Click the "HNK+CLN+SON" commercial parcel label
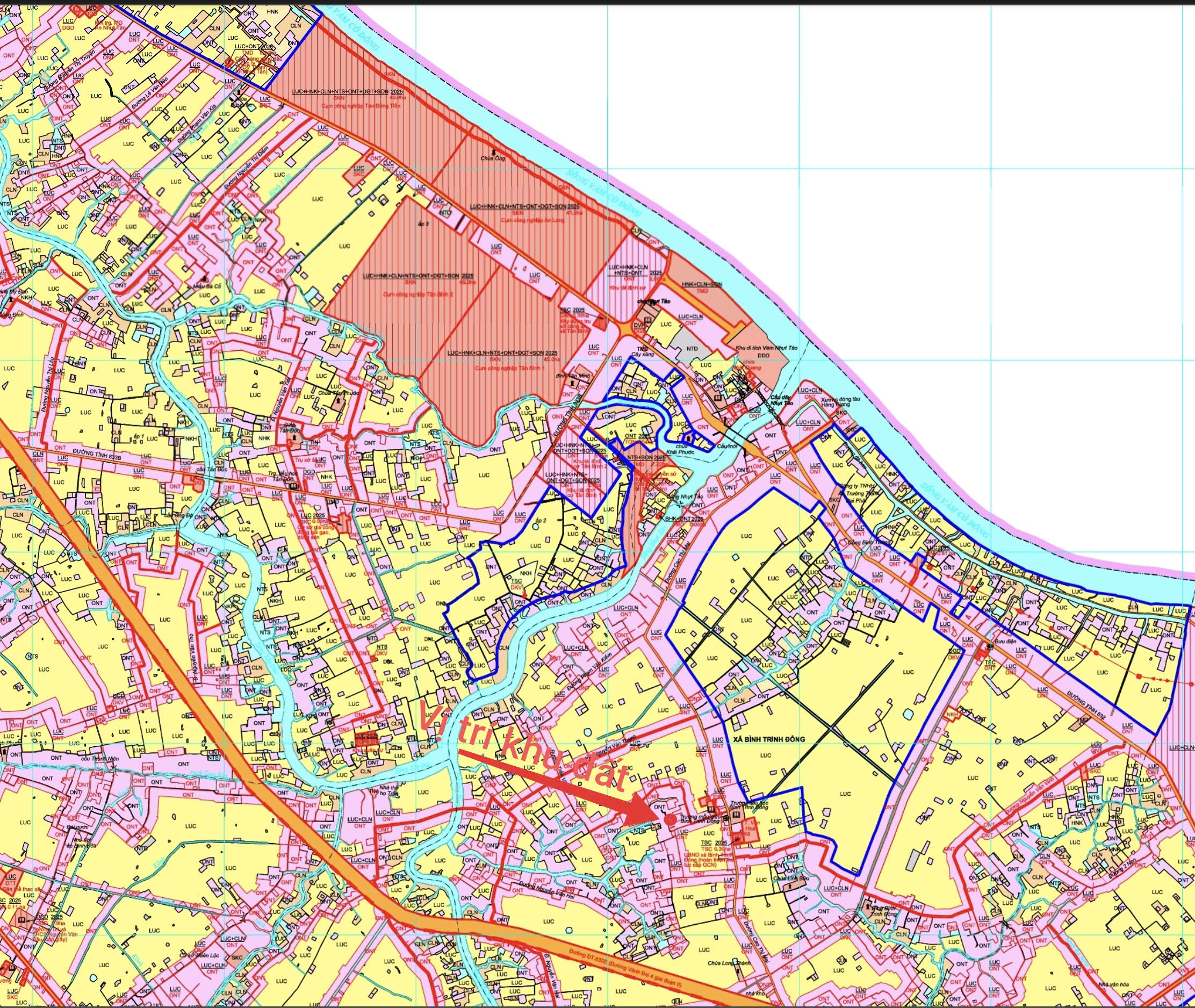The image size is (1195, 1008). click(702, 284)
